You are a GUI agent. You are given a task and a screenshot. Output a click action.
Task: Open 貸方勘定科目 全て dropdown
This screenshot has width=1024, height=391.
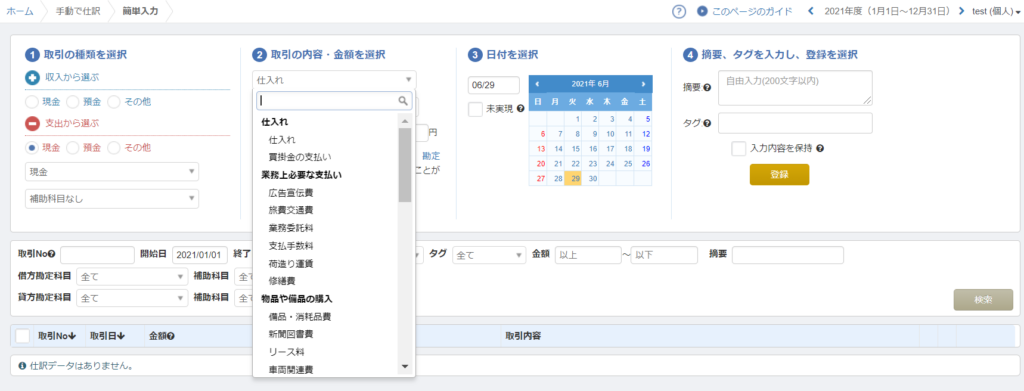click(x=133, y=298)
